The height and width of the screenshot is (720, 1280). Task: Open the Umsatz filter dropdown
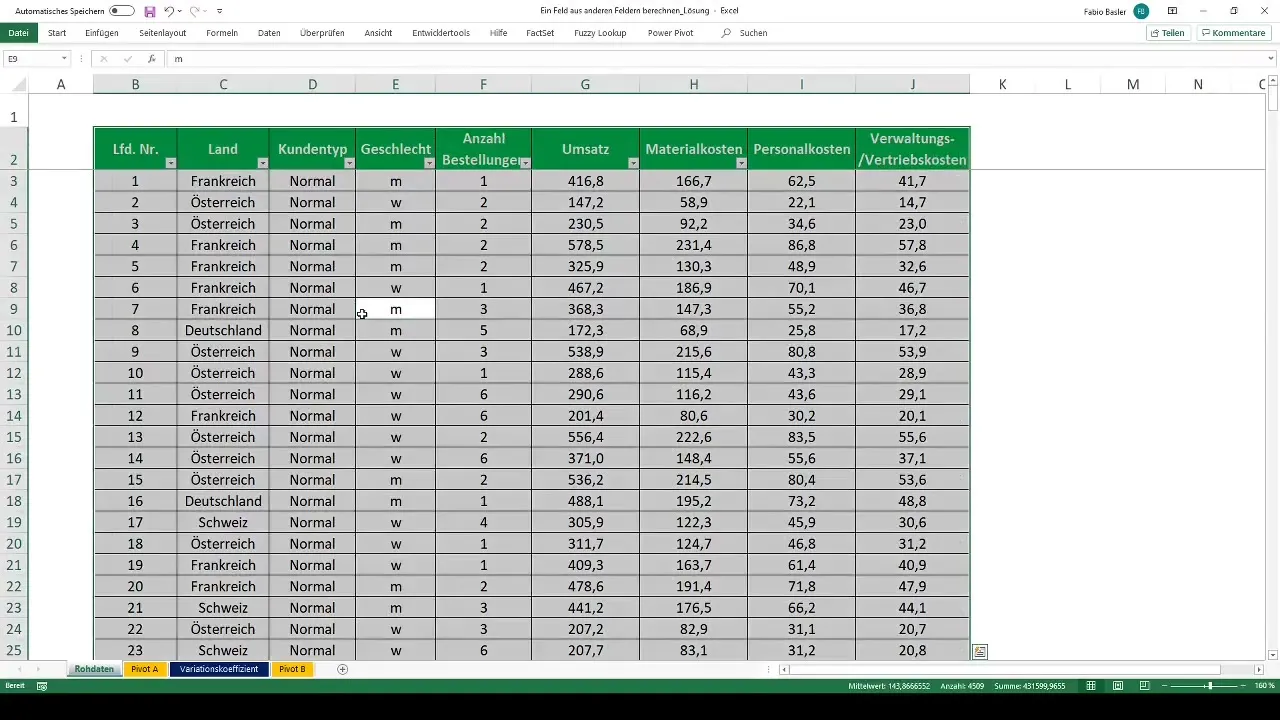pyautogui.click(x=633, y=162)
